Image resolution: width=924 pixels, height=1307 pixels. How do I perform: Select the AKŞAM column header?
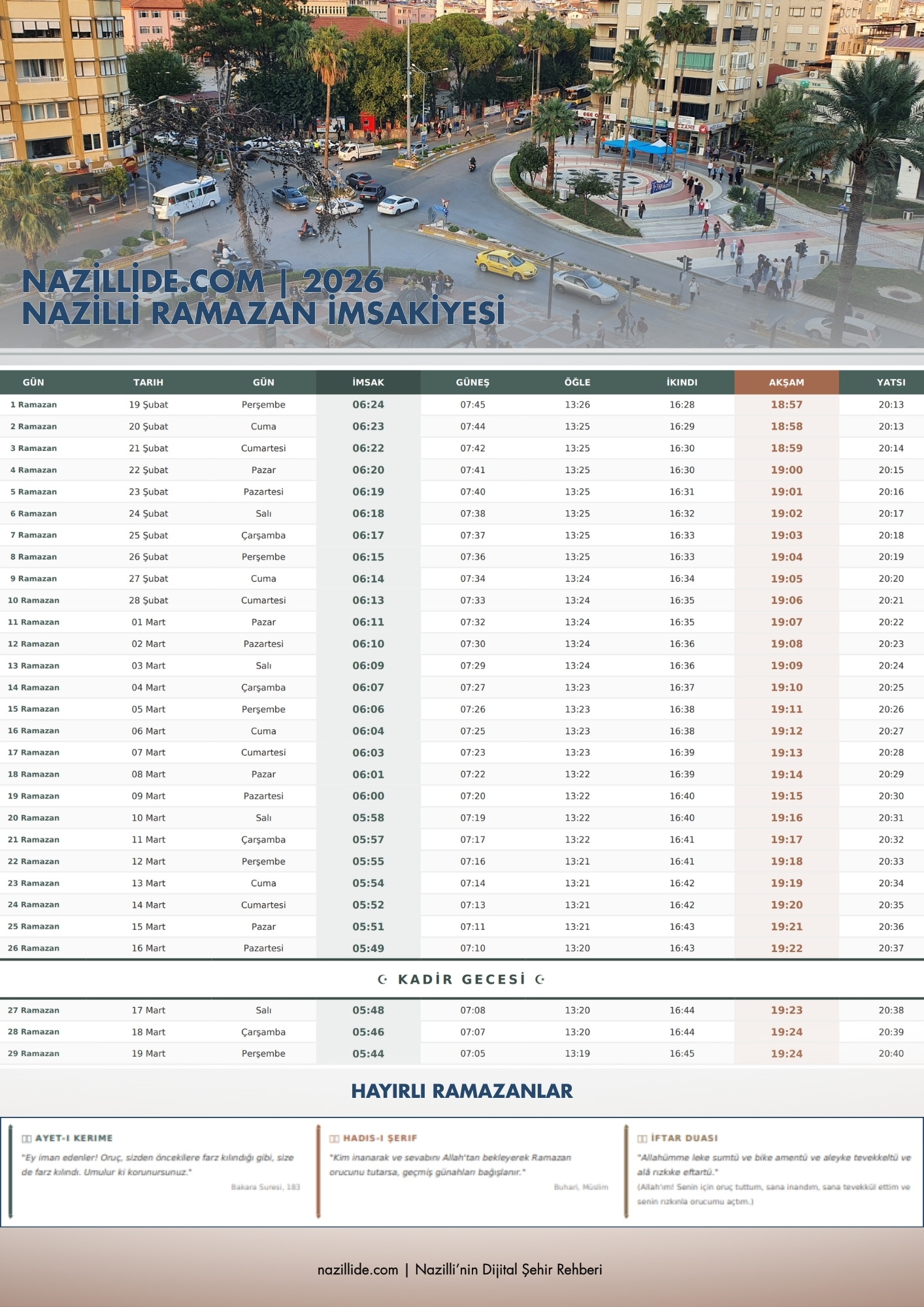click(786, 382)
